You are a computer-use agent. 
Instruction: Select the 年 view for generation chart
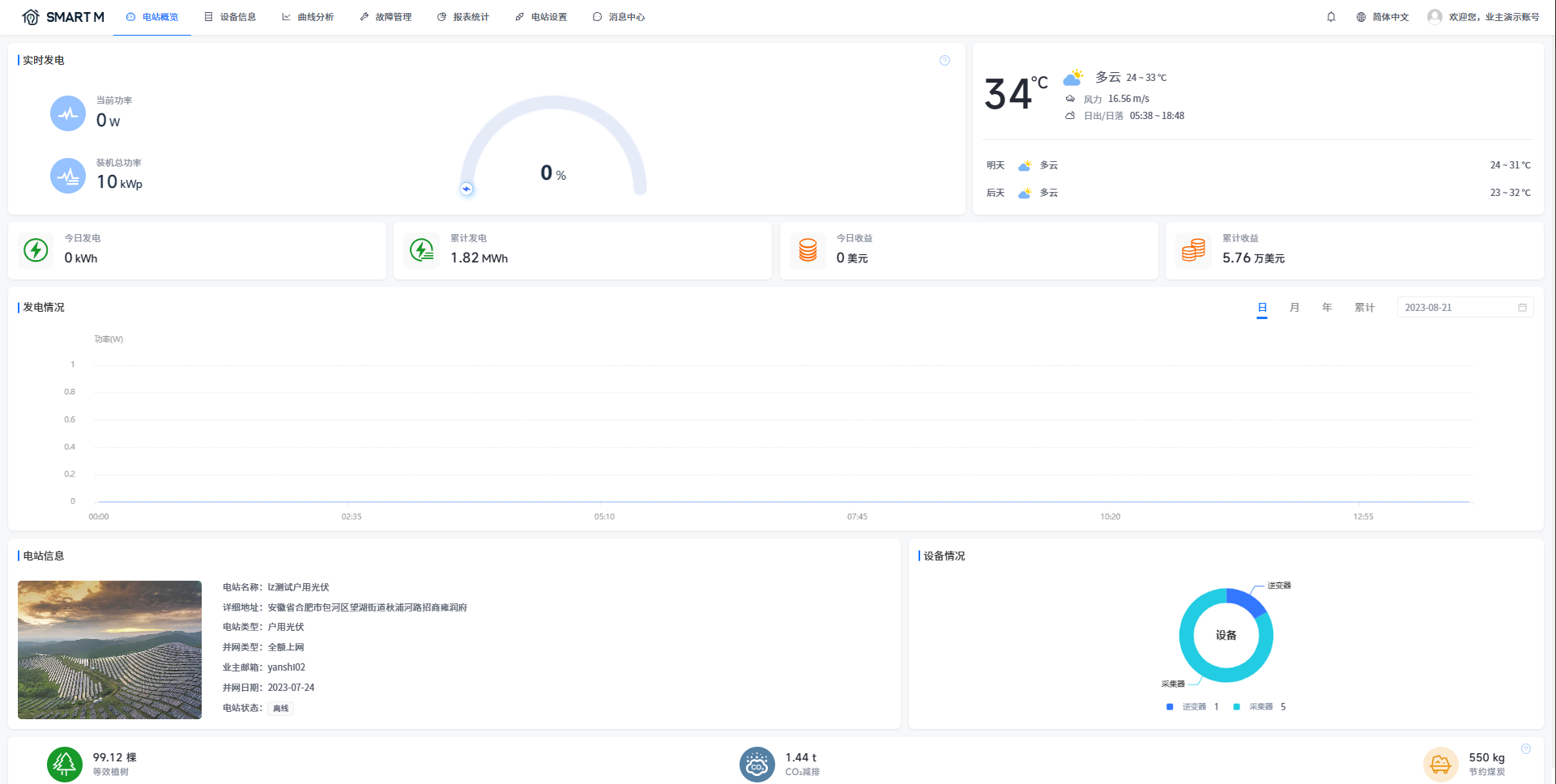pyautogui.click(x=1327, y=308)
